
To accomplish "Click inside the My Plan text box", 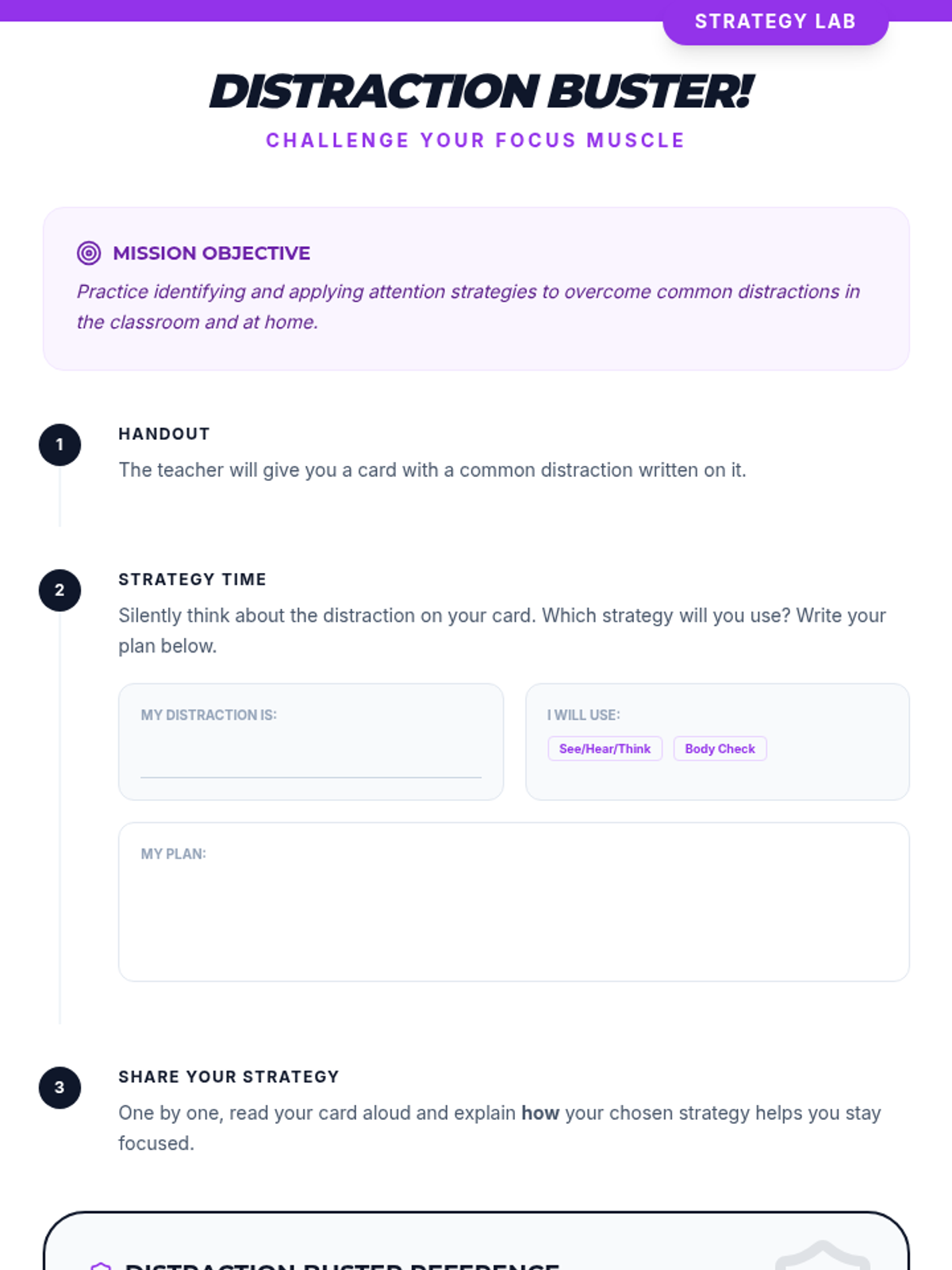I will 513,913.
